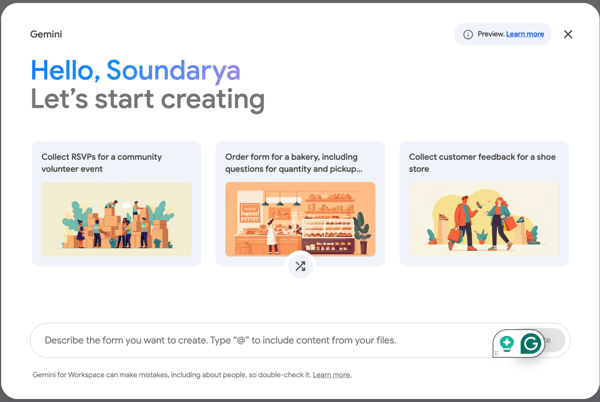This screenshot has height=402, width=600.
Task: Click the Preview badge pill
Action: click(502, 34)
